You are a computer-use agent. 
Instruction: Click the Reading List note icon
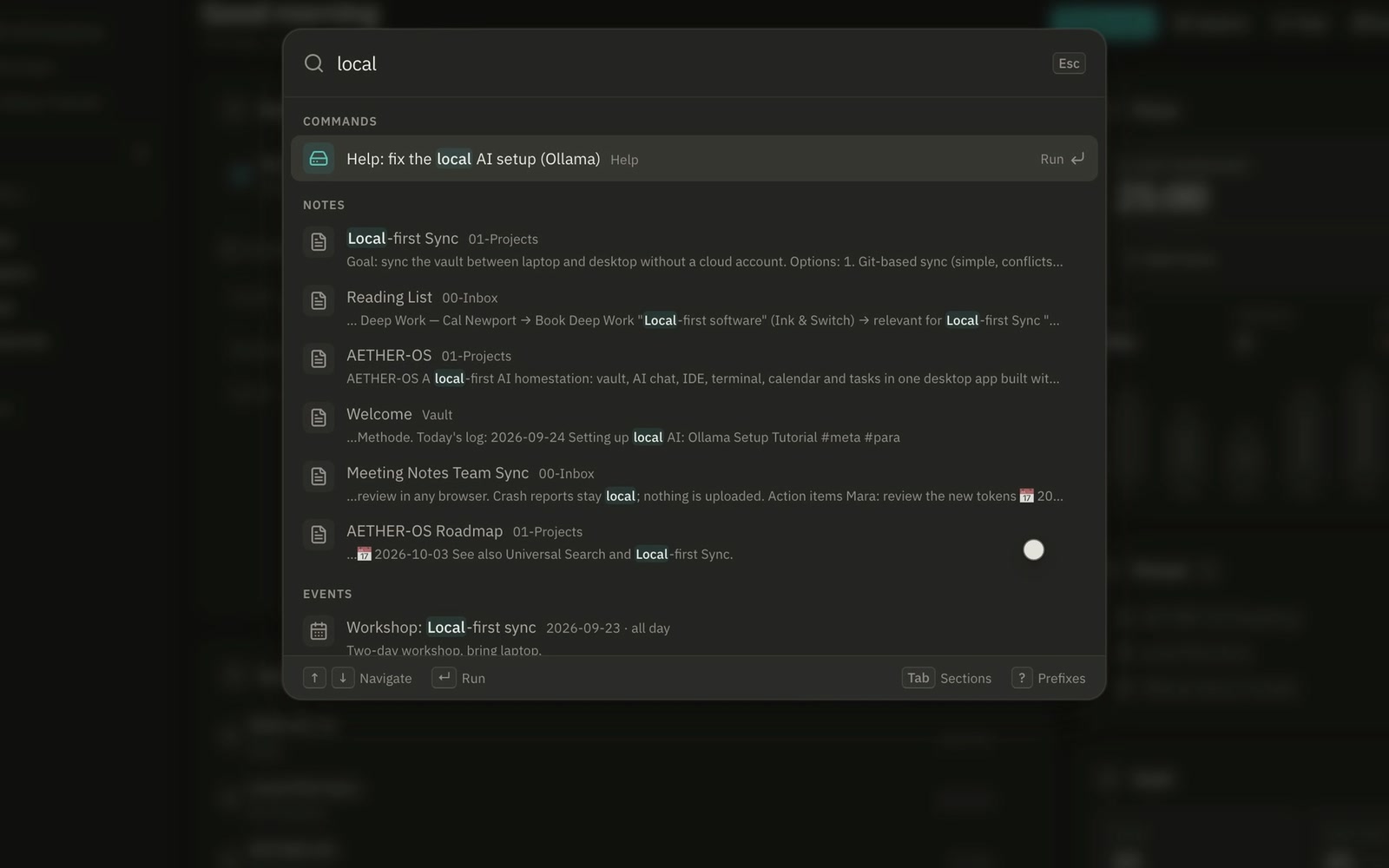[x=319, y=300]
